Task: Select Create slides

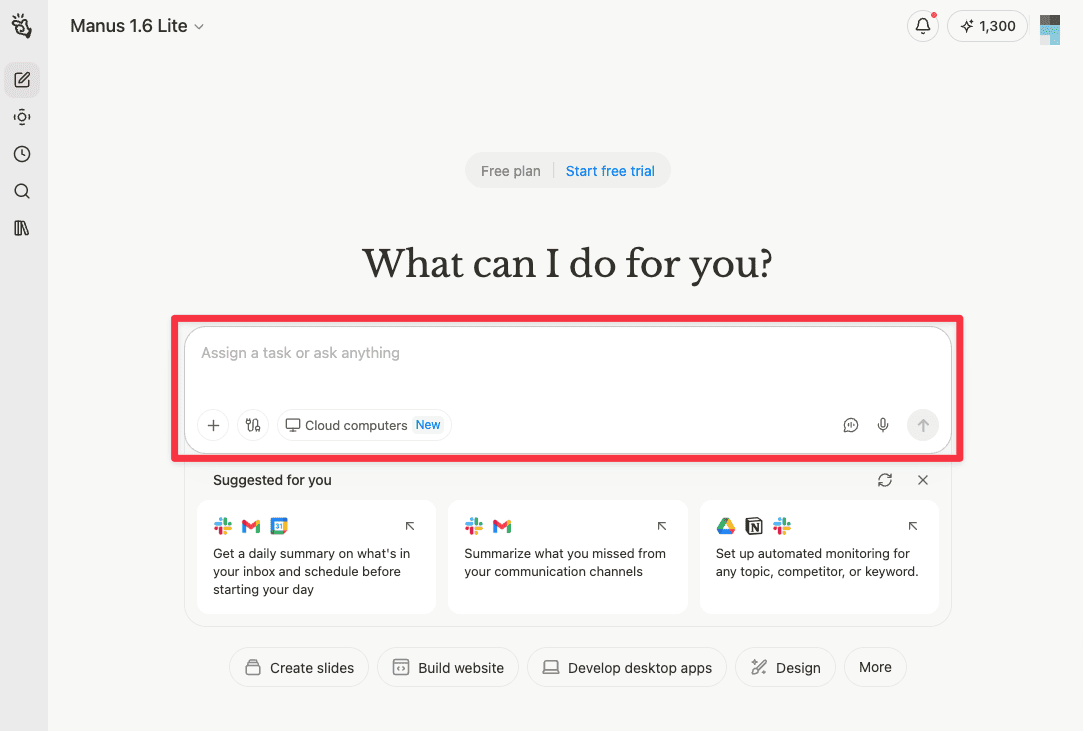Action: pyautogui.click(x=299, y=667)
